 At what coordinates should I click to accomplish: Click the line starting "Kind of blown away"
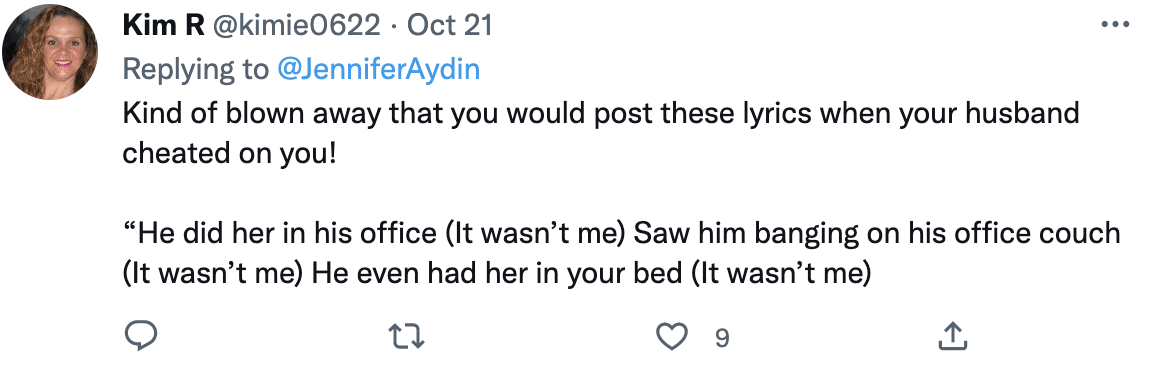click(x=601, y=113)
